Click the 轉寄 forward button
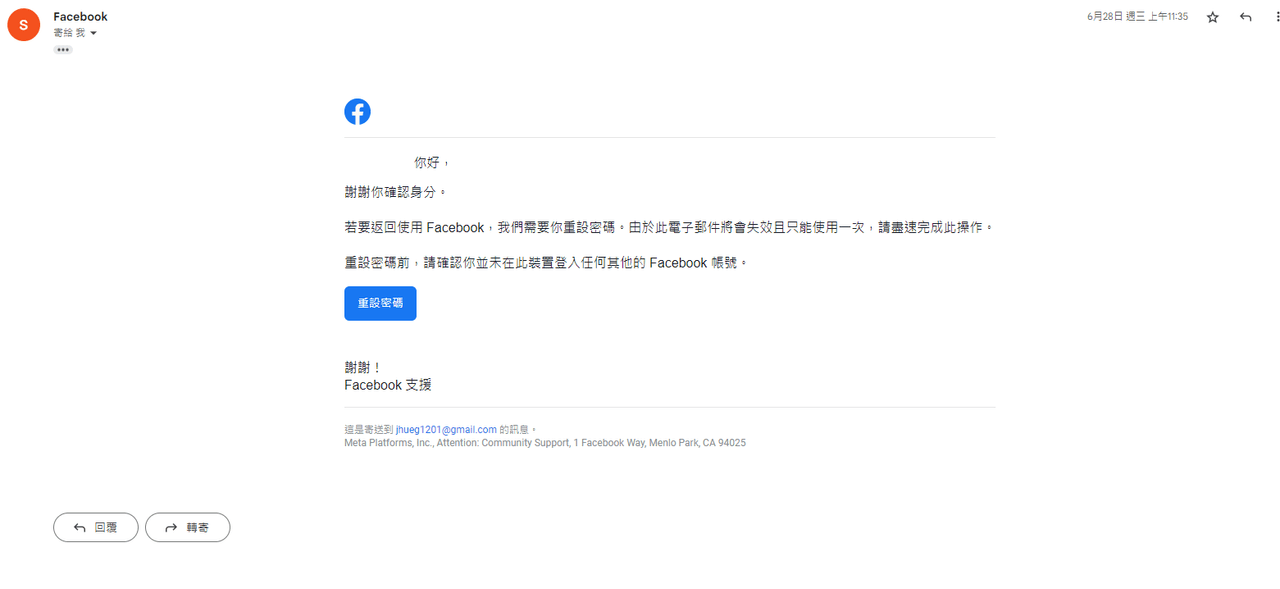1280x589 pixels. click(187, 527)
